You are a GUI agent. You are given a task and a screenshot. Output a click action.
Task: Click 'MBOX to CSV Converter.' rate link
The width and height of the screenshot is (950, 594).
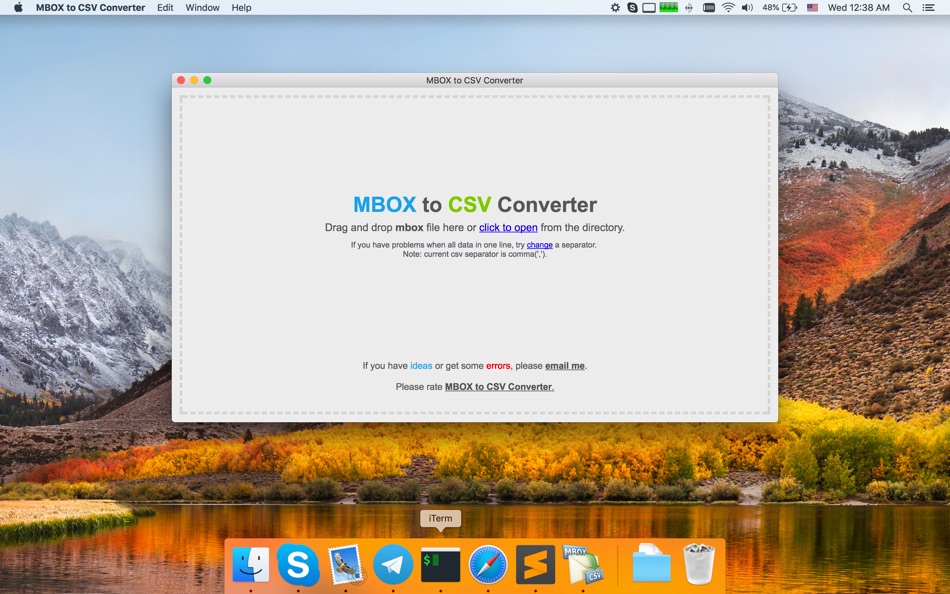499,387
